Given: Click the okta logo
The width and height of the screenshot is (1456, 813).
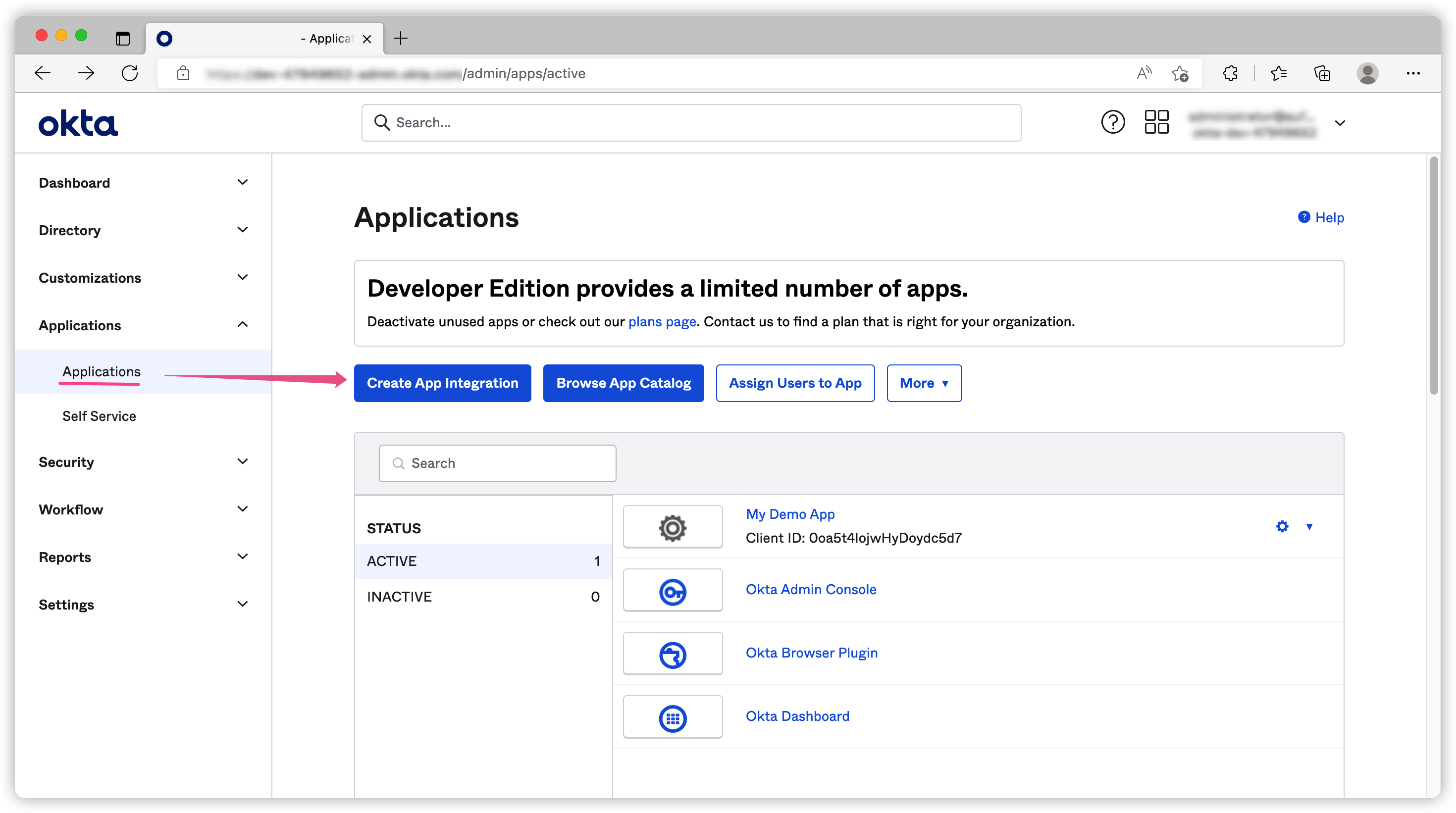Looking at the screenshot, I should pyautogui.click(x=78, y=123).
